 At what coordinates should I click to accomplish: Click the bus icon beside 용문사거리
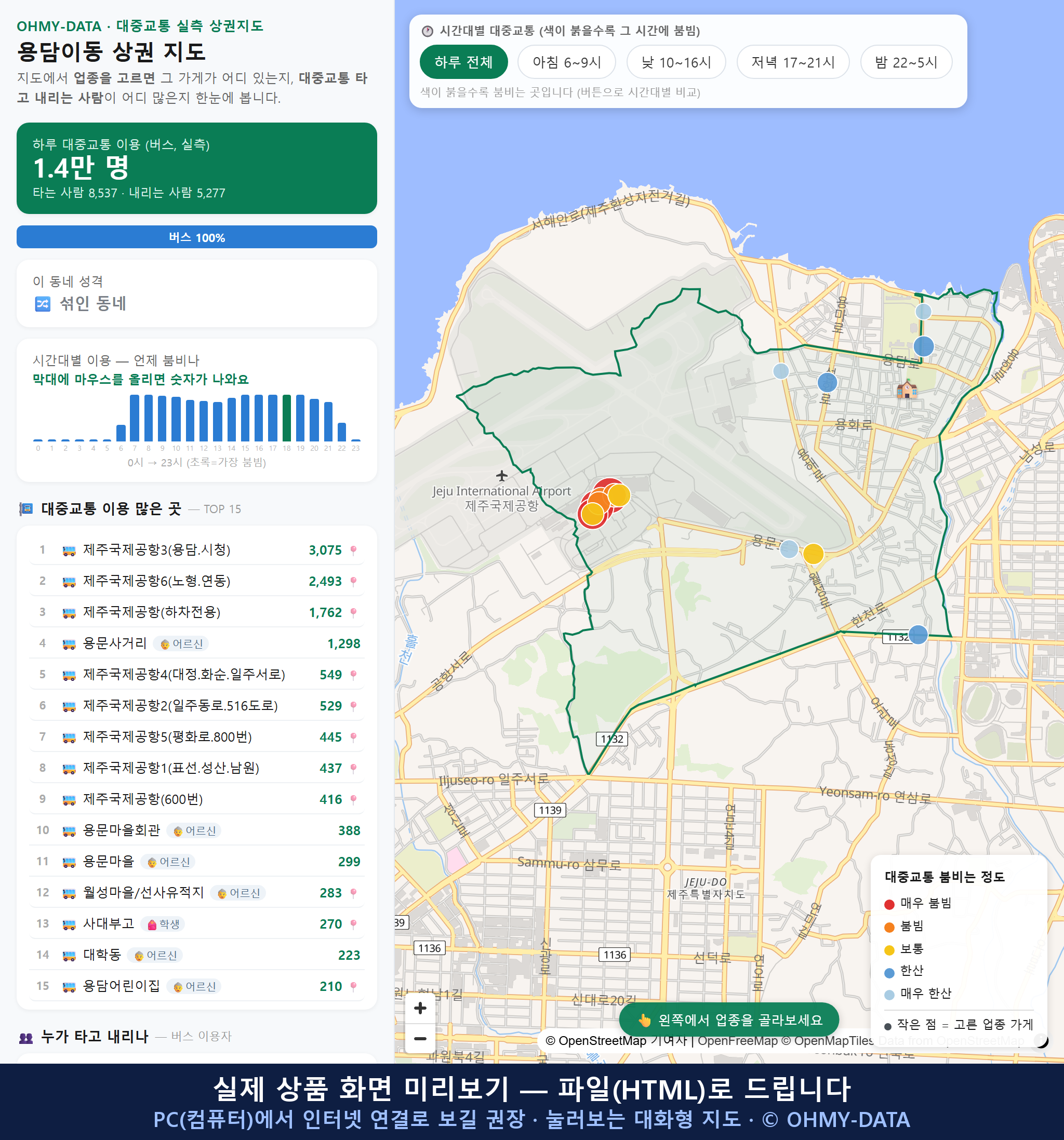pyautogui.click(x=69, y=644)
